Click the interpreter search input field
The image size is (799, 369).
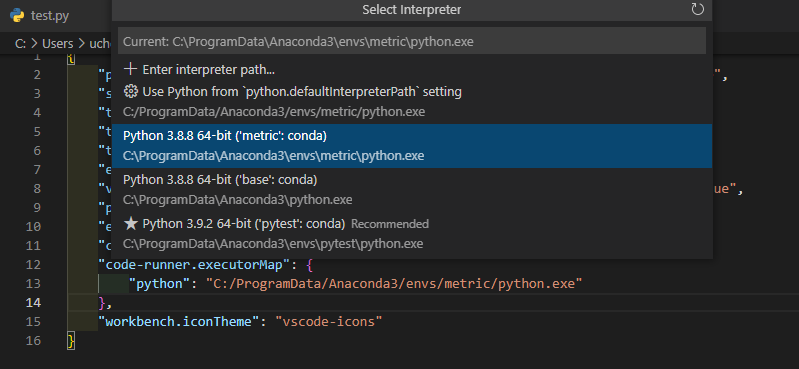click(x=412, y=41)
